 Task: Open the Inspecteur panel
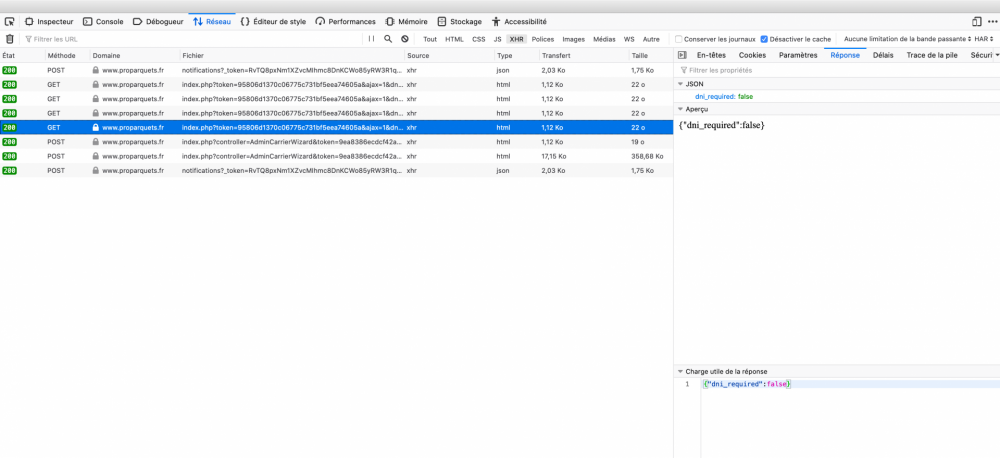[x=48, y=21]
